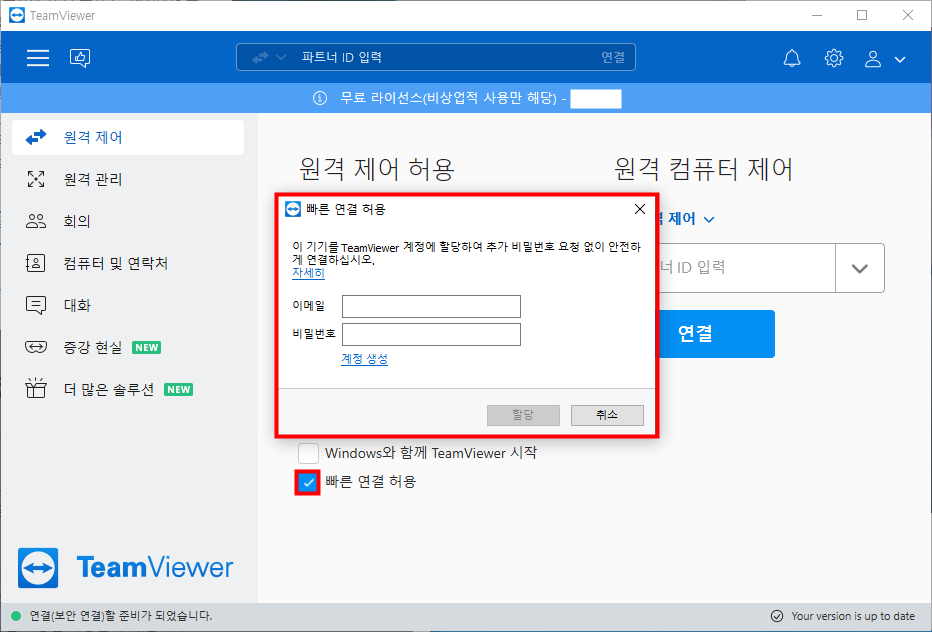Click the main partner ID input field
932x632 pixels.
pos(745,268)
